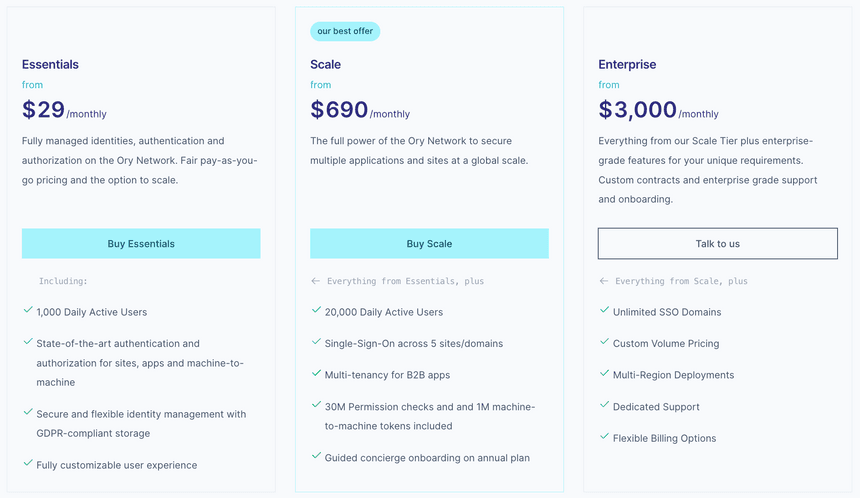Click the checkmark beside Fully customizable user experience

tap(28, 464)
